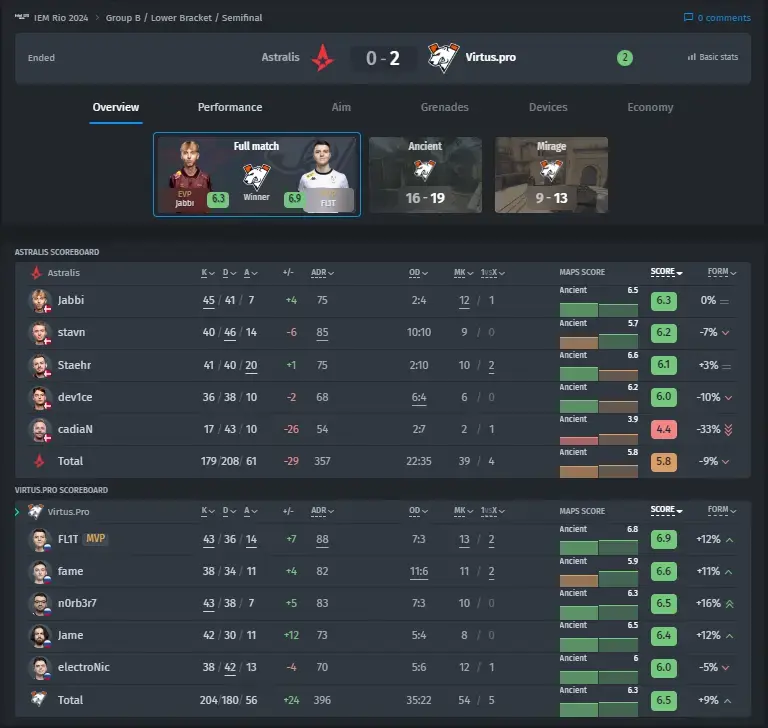Click fame's player avatar
Screen dimensions: 768x728
40,572
